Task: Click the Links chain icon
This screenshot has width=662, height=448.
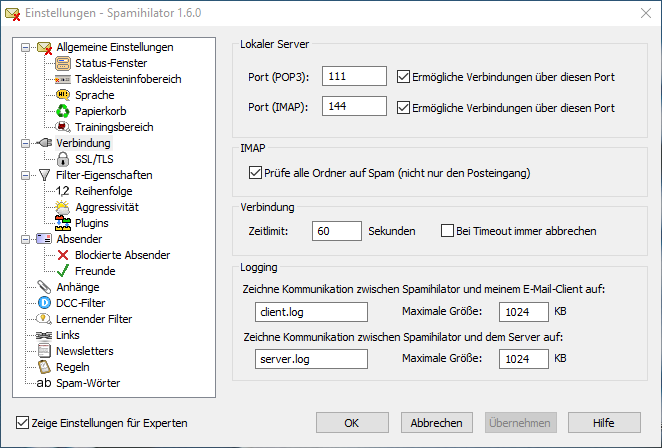Action: [x=44, y=335]
